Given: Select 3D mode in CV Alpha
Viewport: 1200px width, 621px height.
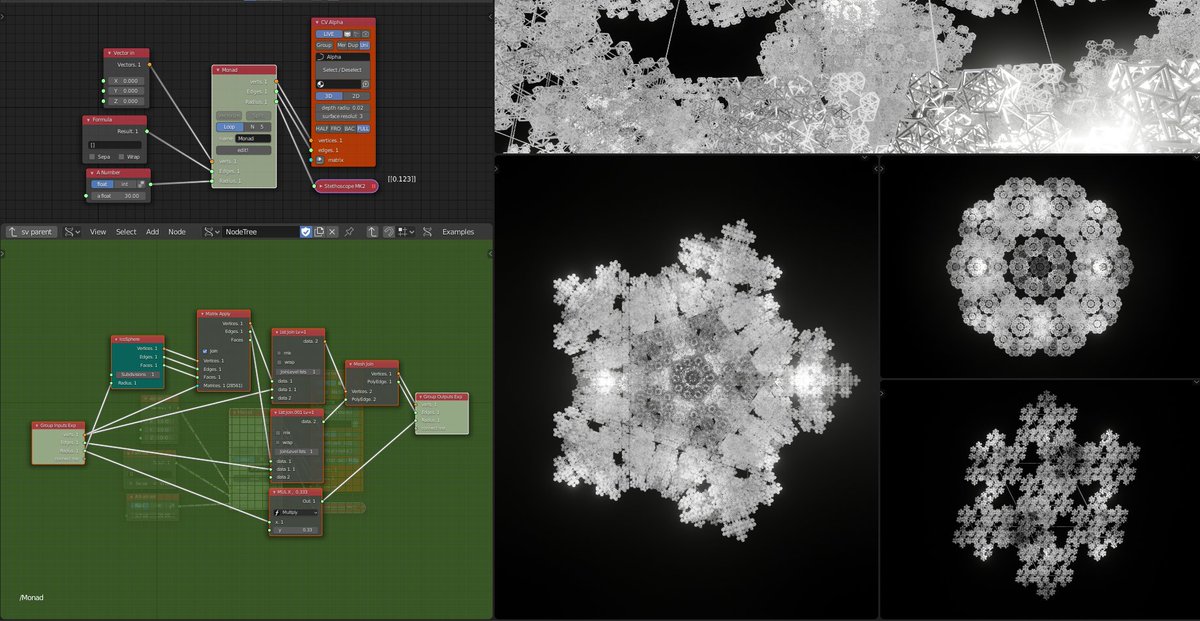Looking at the screenshot, I should click(x=329, y=96).
